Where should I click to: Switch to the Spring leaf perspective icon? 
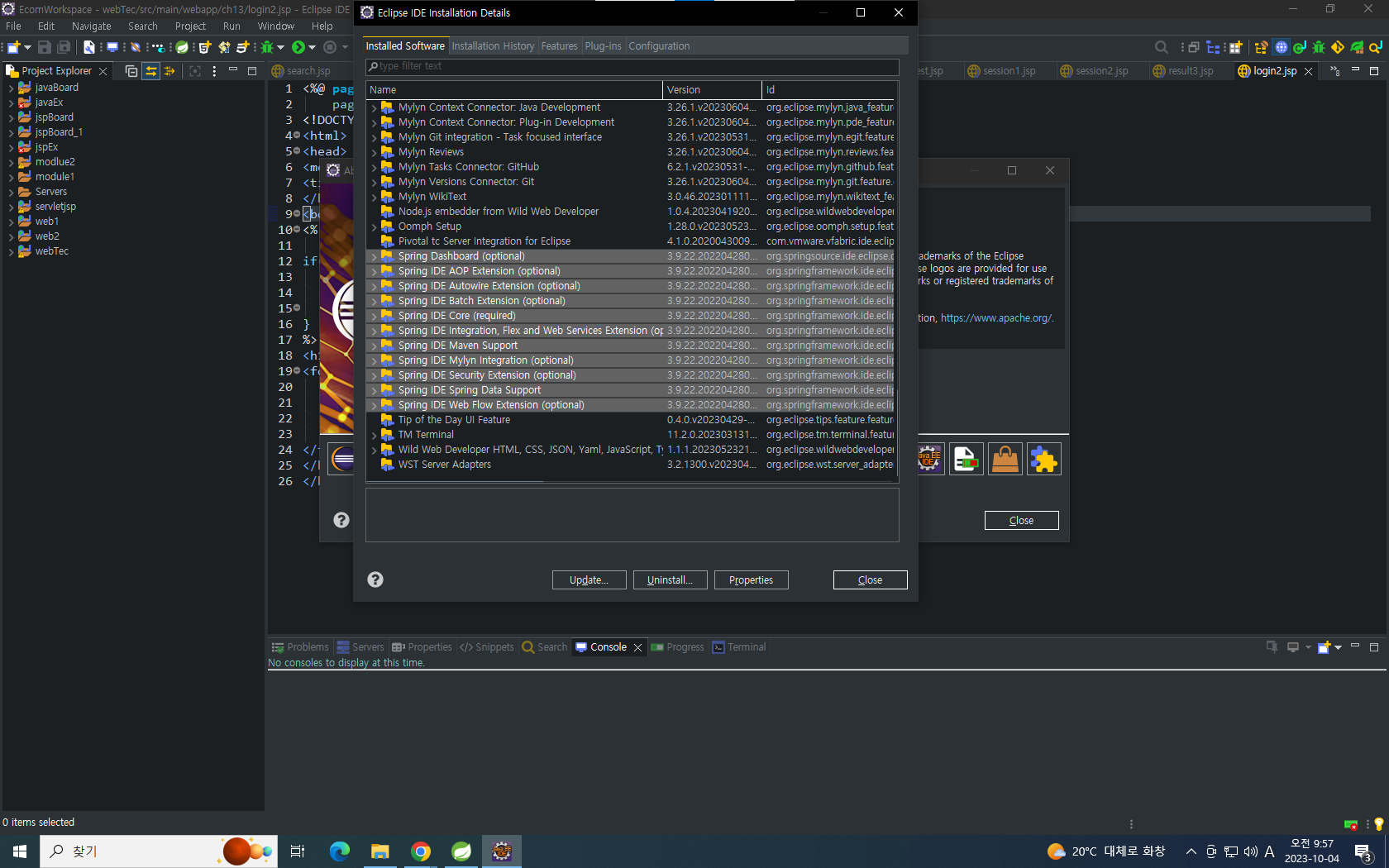tap(1357, 47)
